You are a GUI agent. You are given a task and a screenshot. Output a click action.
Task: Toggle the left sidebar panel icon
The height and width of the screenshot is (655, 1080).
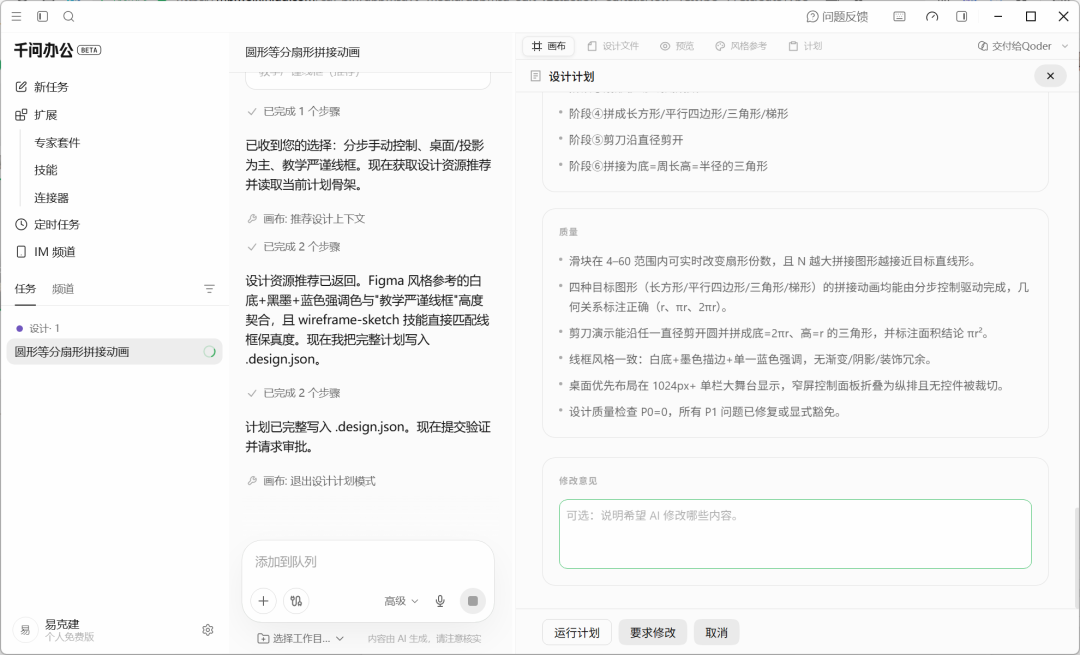click(43, 17)
